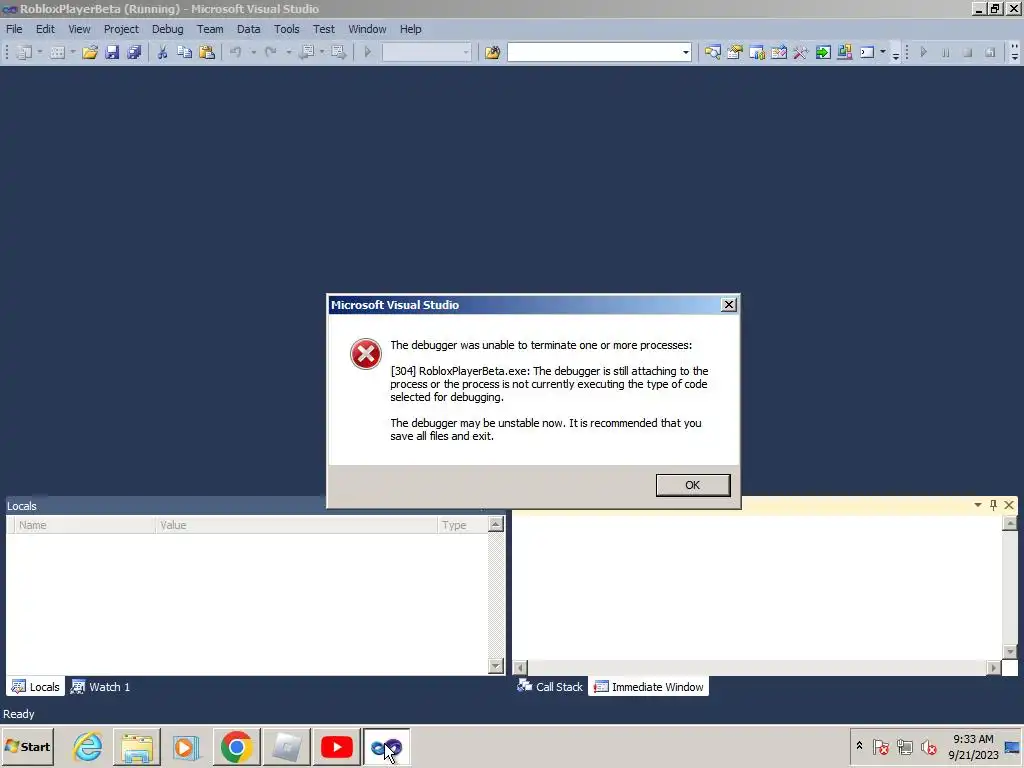Click the Paste clipboard icon

(207, 52)
